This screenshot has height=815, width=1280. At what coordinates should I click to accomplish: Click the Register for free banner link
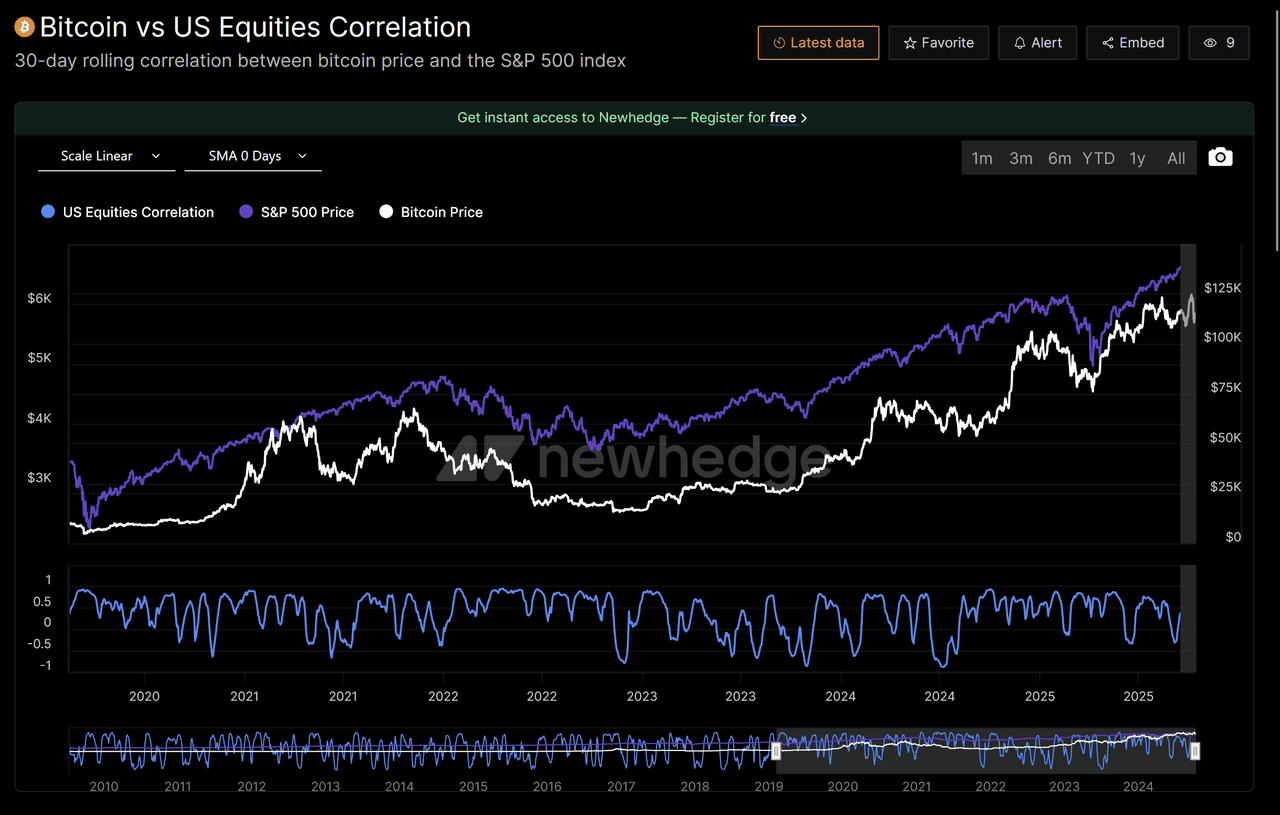tap(632, 118)
